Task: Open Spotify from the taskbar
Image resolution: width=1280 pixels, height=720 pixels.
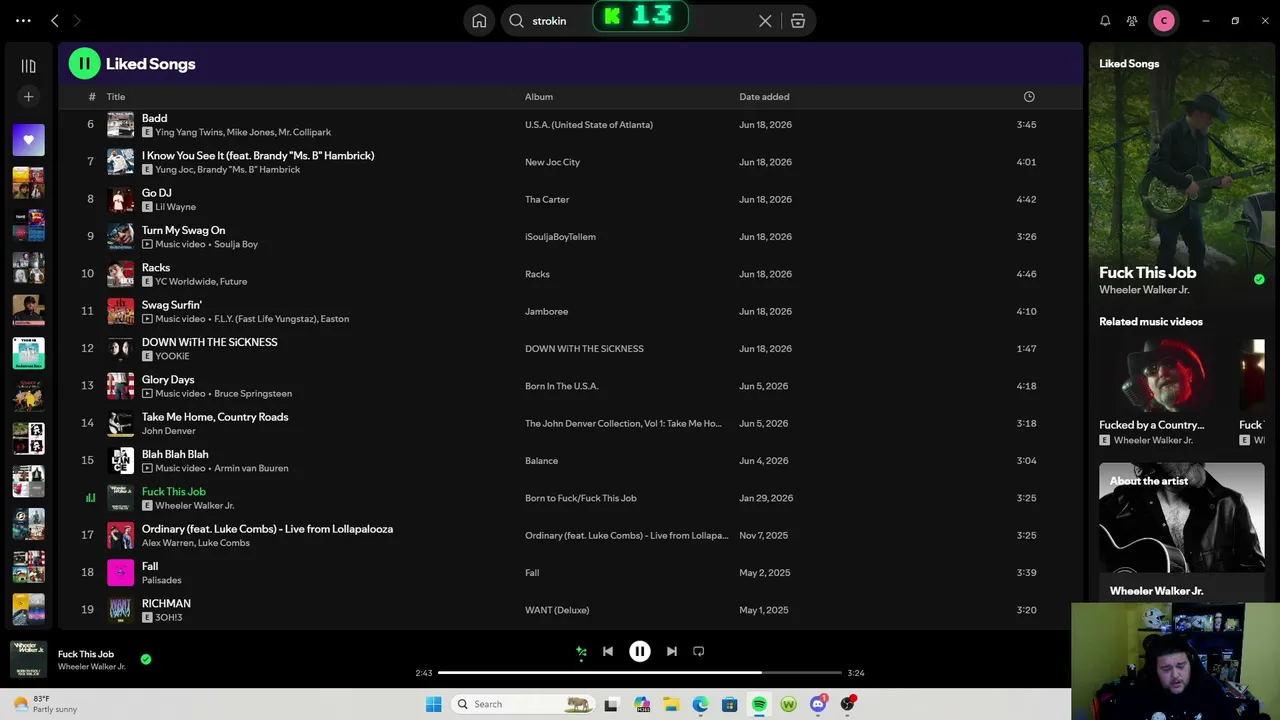Action: [x=759, y=704]
